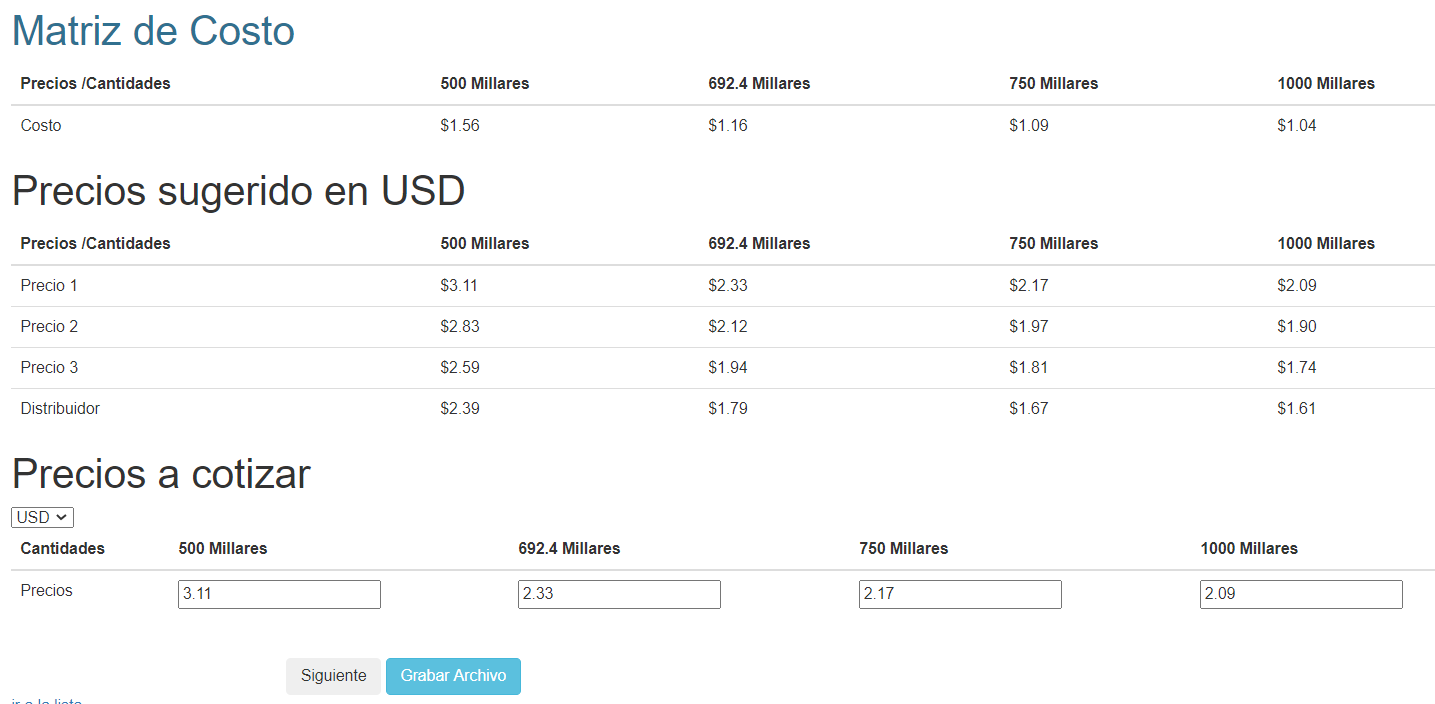Follow the 'ir a la lista' link
Screen dimensions: 1435x704
47,701
